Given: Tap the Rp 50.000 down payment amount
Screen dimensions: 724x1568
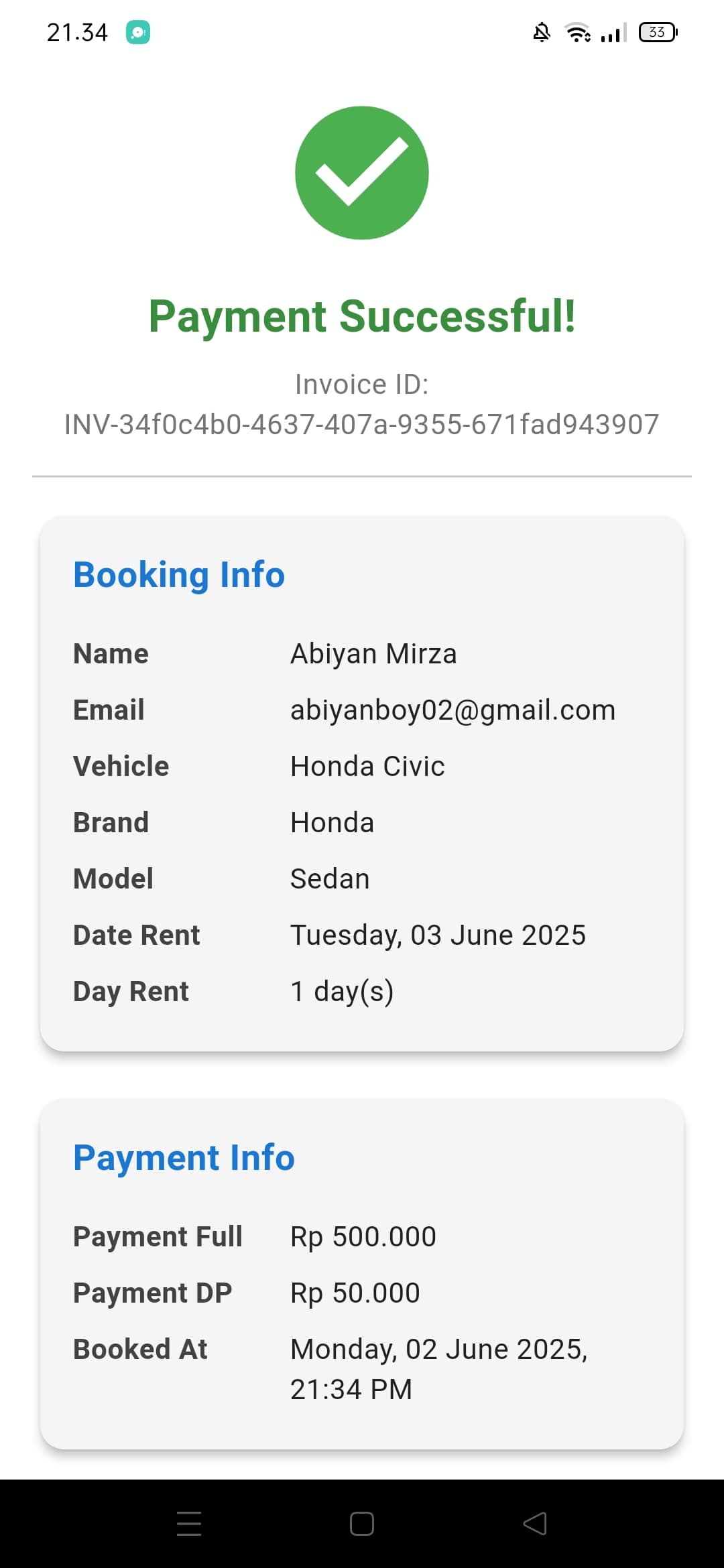Looking at the screenshot, I should 355,1293.
